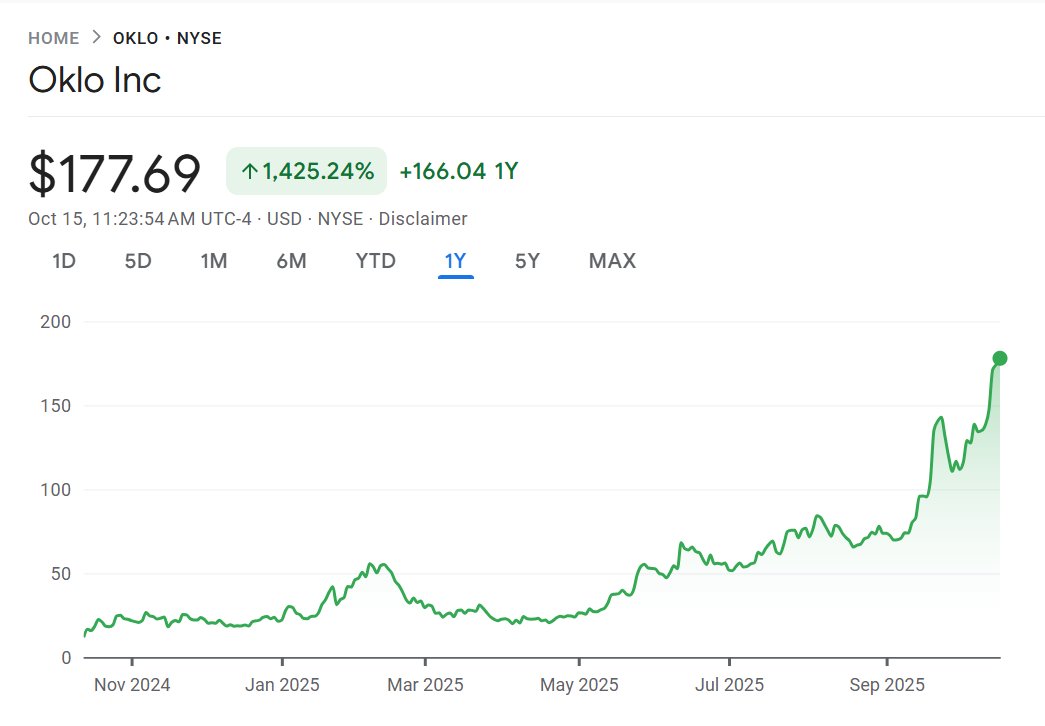1045x726 pixels.
Task: Click the green current price dot on chart
Action: click(1000, 359)
